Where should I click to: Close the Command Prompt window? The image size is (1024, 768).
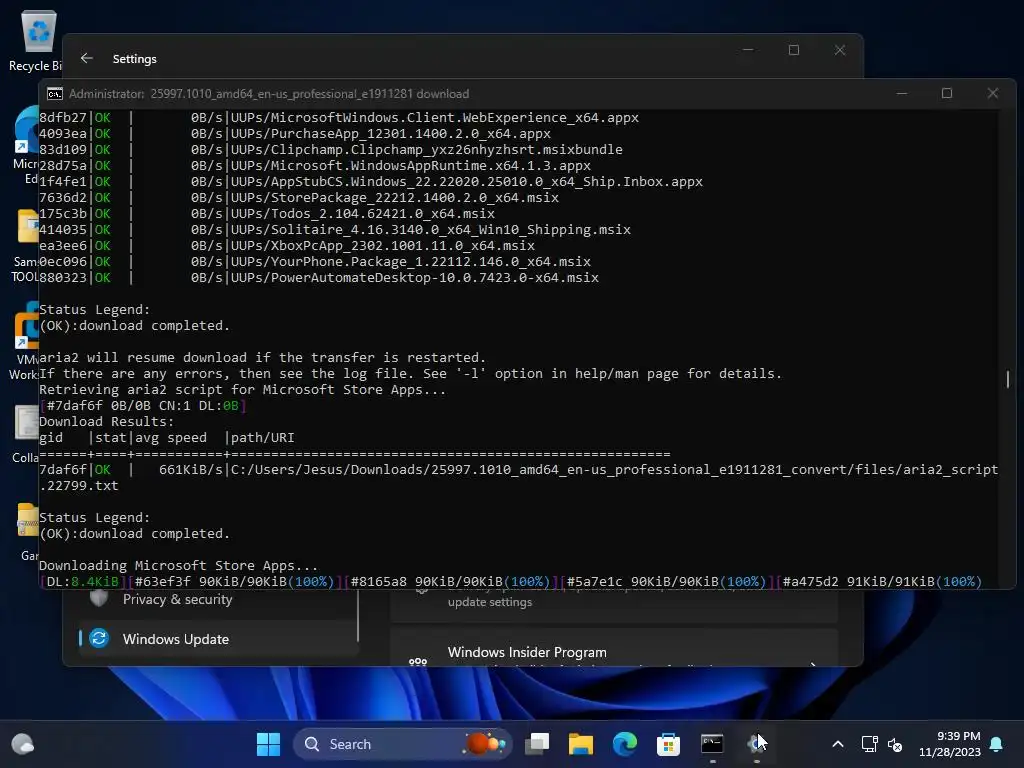point(993,93)
